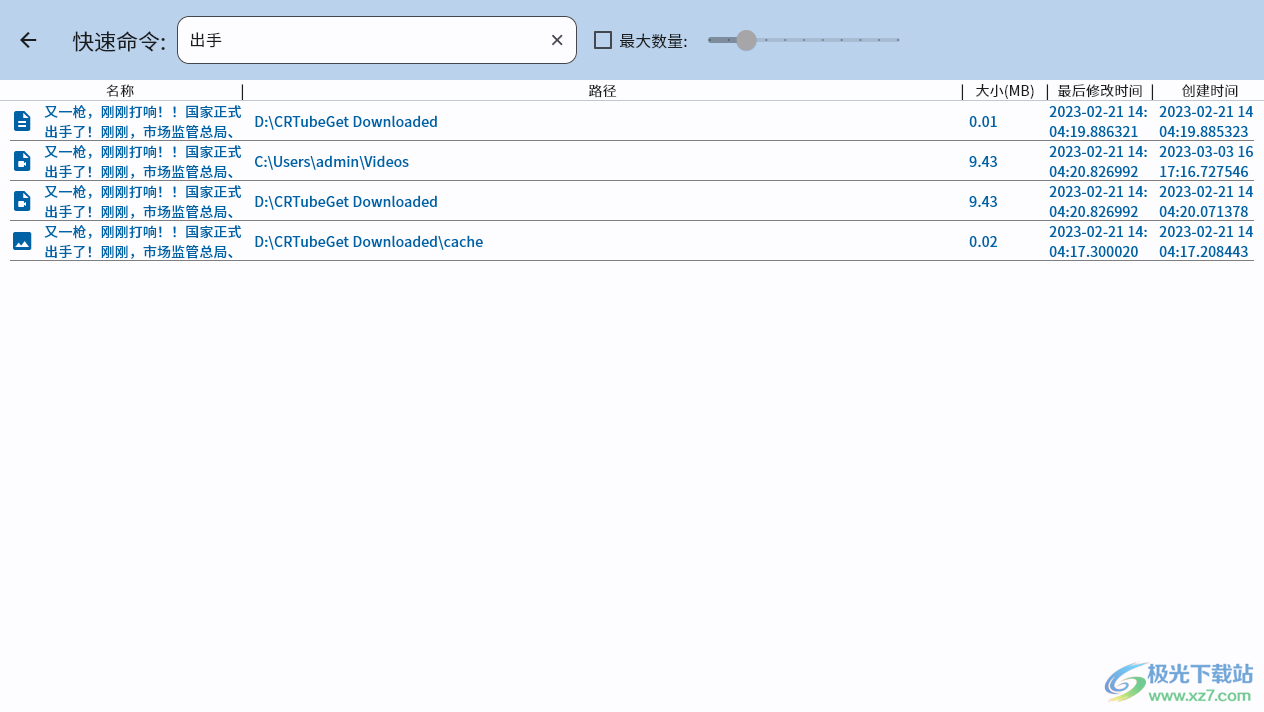Sort by the 路径 column header
The width and height of the screenshot is (1264, 712).
point(602,91)
